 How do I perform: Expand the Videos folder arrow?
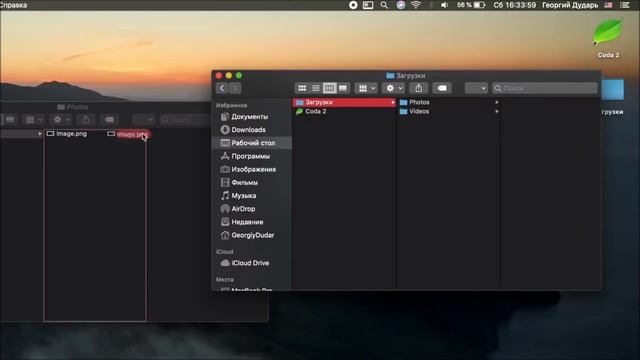(x=497, y=111)
